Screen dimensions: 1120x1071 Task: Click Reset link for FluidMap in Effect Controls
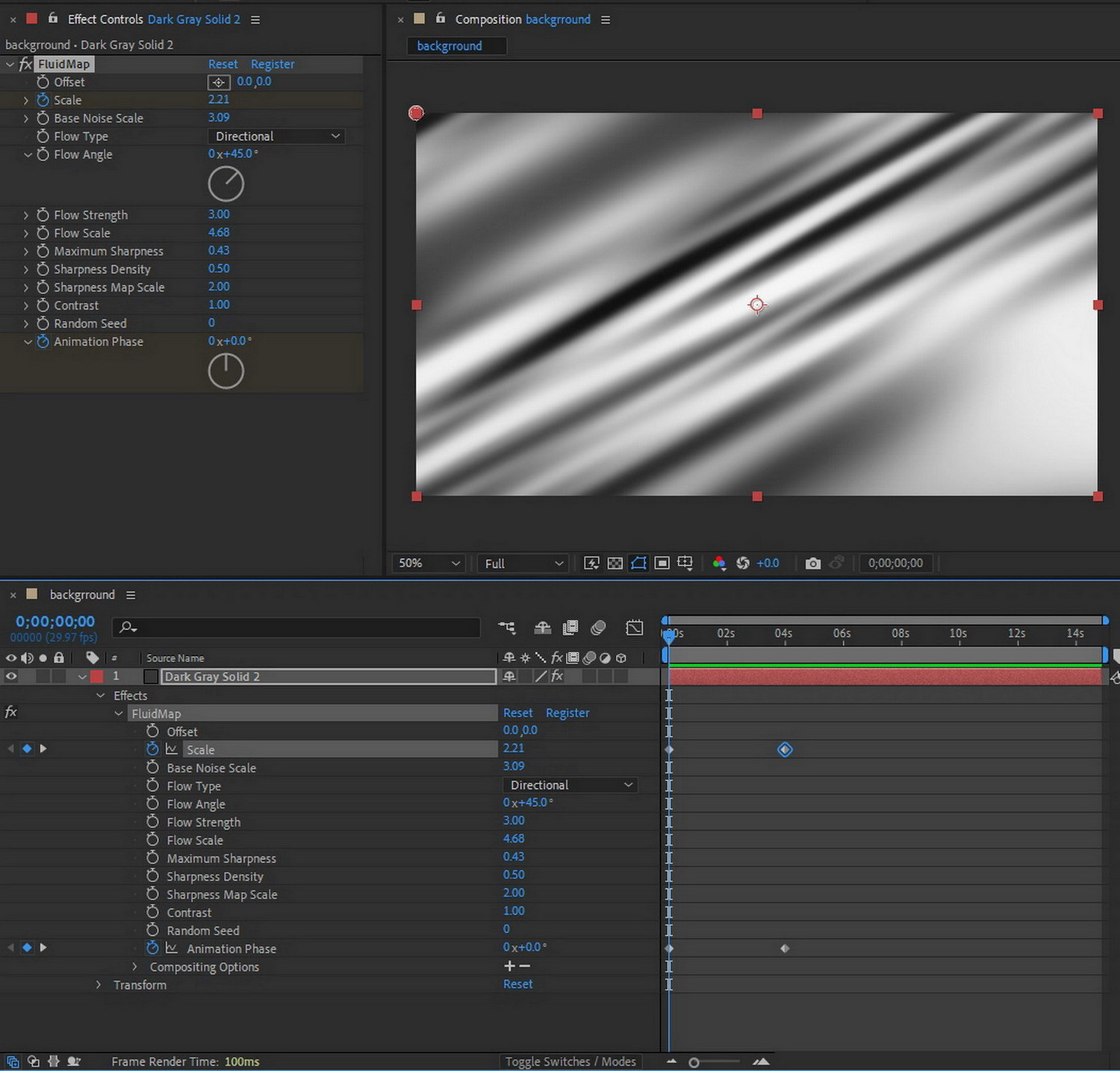click(x=223, y=64)
